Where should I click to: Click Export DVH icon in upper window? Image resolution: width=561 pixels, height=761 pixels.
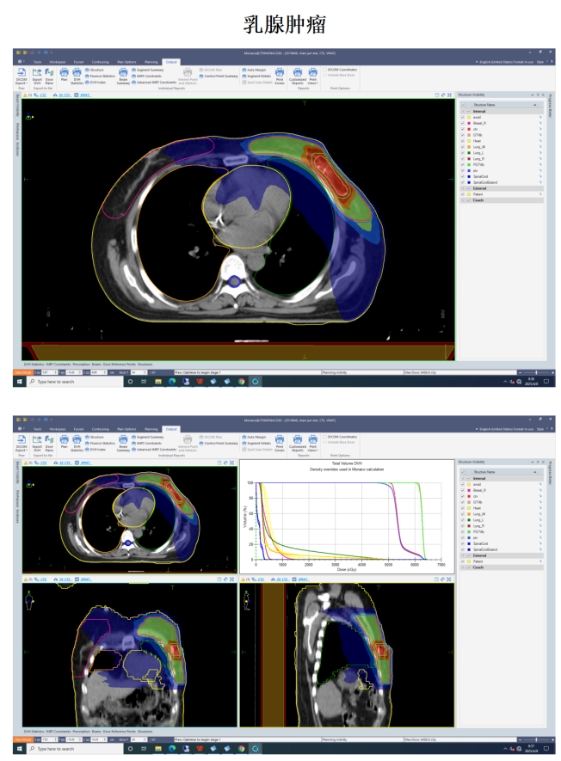37,76
